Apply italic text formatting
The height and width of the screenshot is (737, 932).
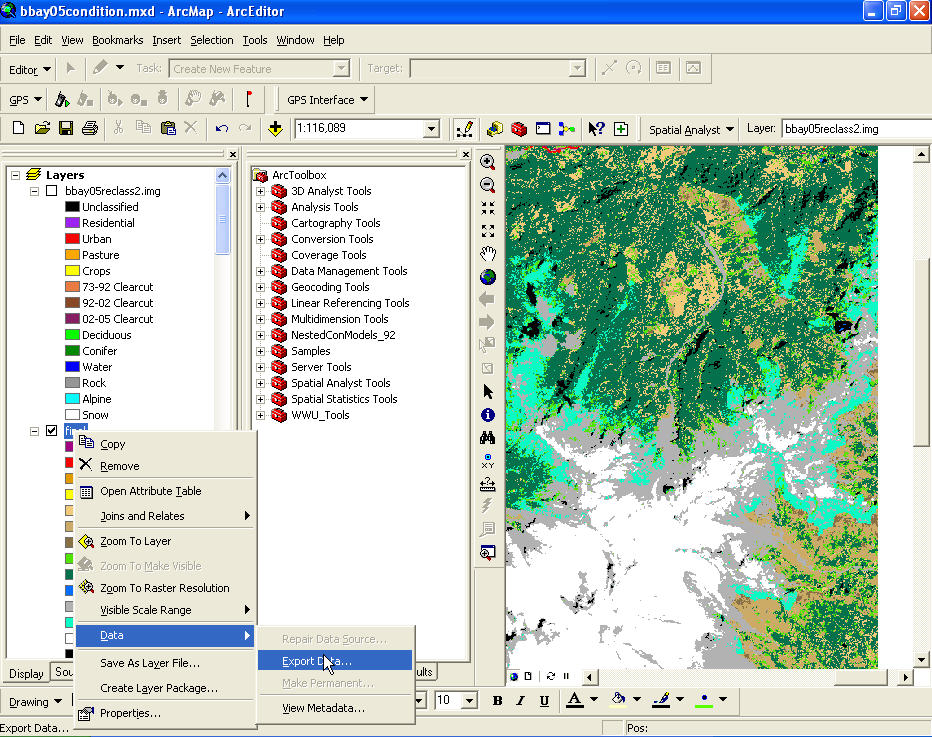coord(521,701)
